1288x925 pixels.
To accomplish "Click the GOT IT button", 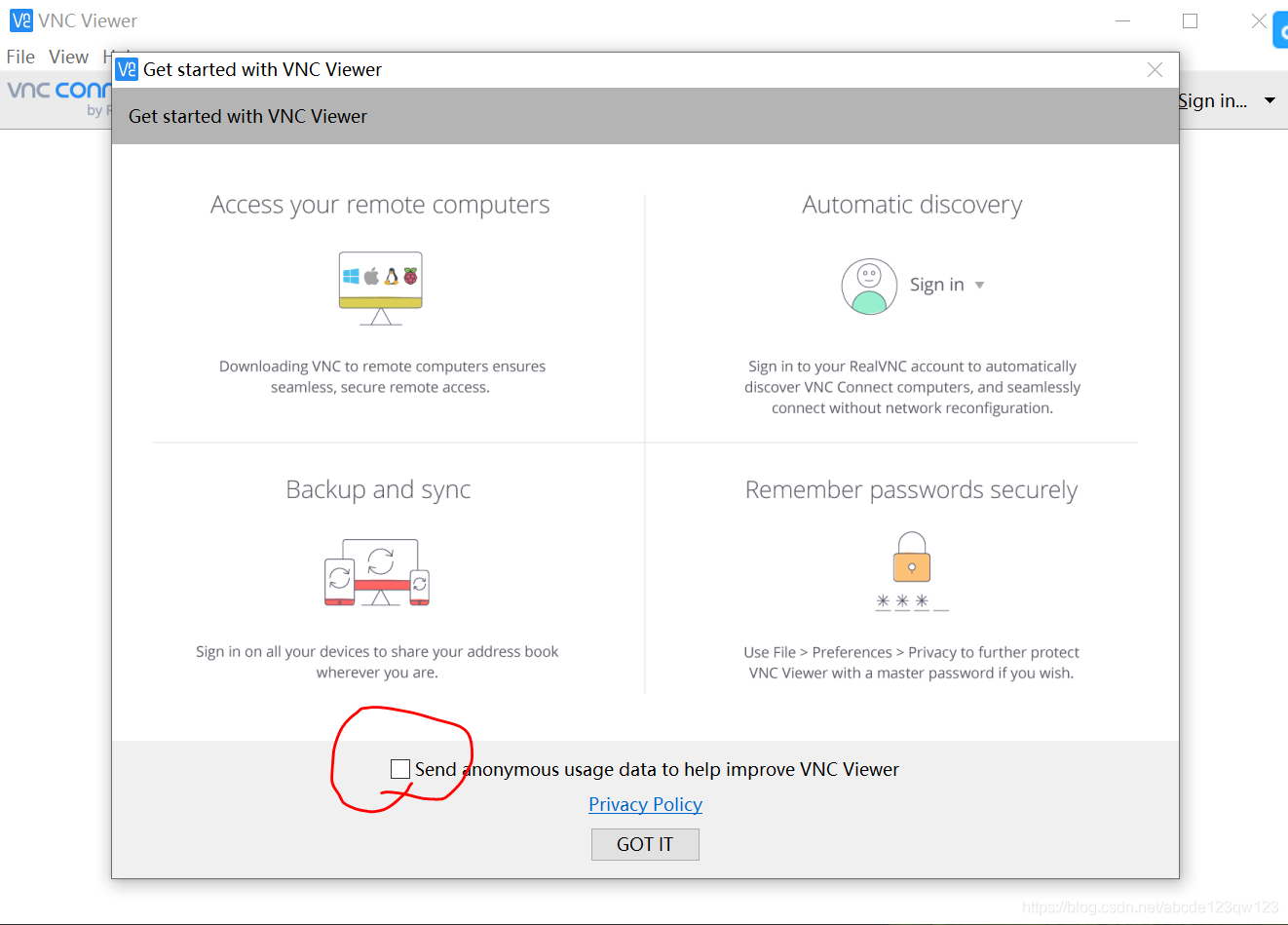I will tap(645, 844).
